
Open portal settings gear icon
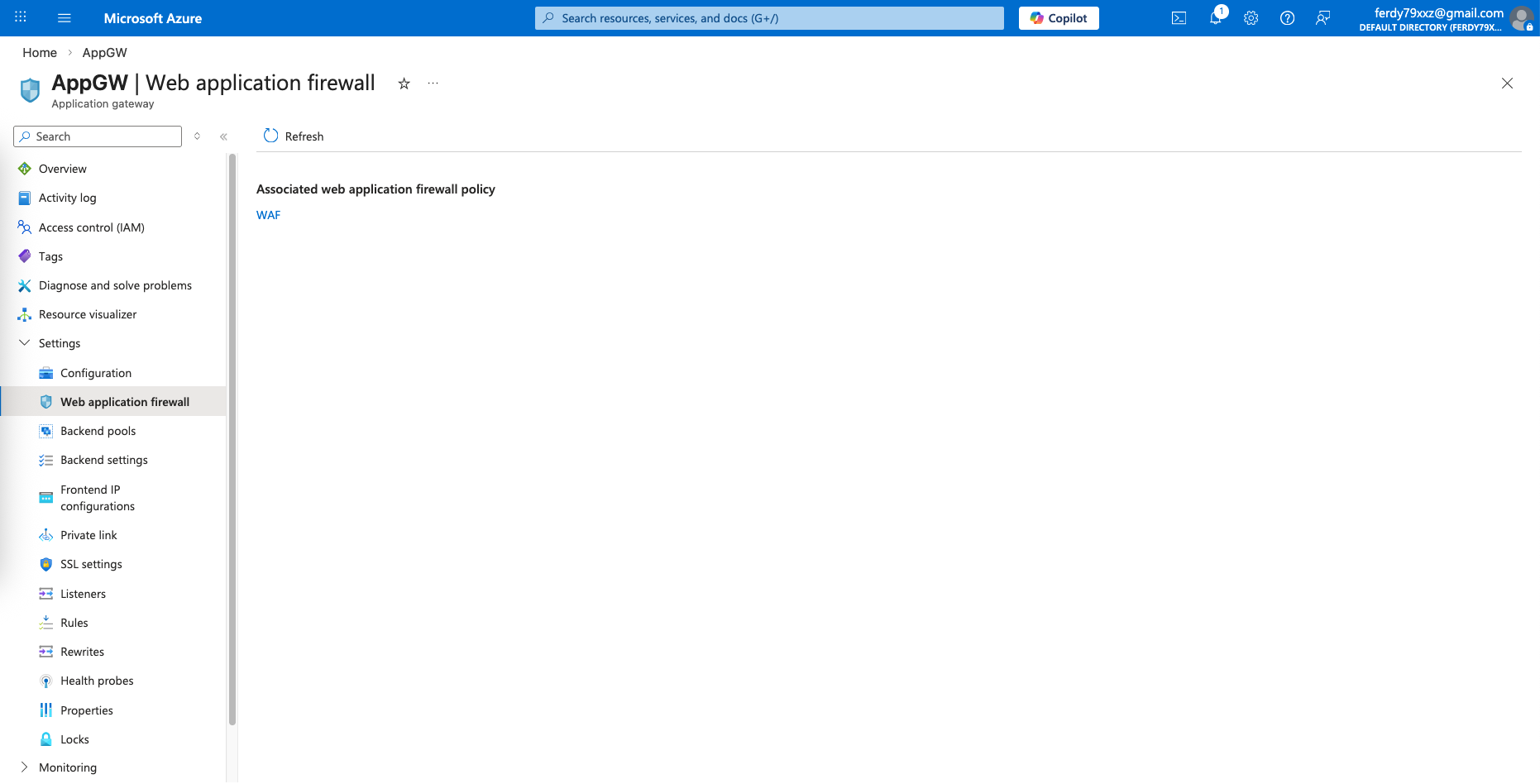click(1251, 18)
